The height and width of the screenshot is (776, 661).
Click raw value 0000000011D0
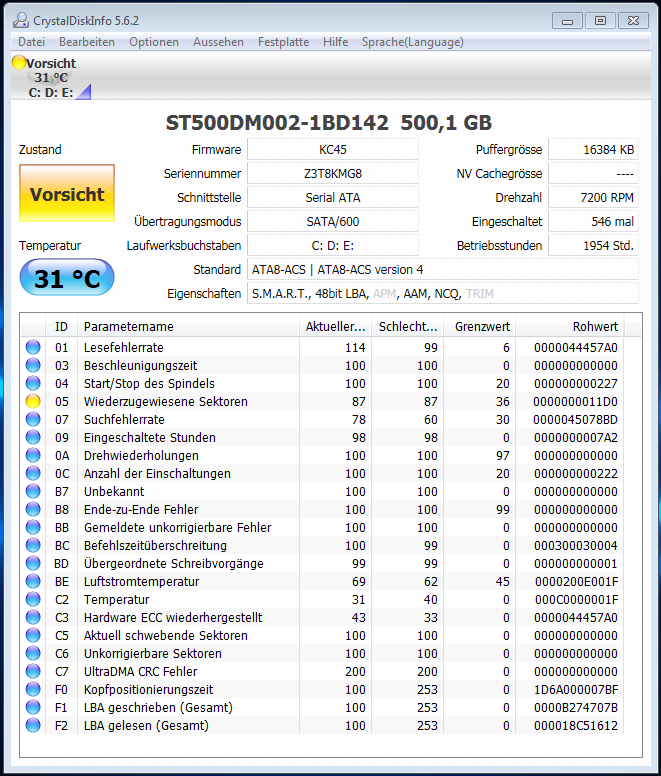click(x=575, y=401)
